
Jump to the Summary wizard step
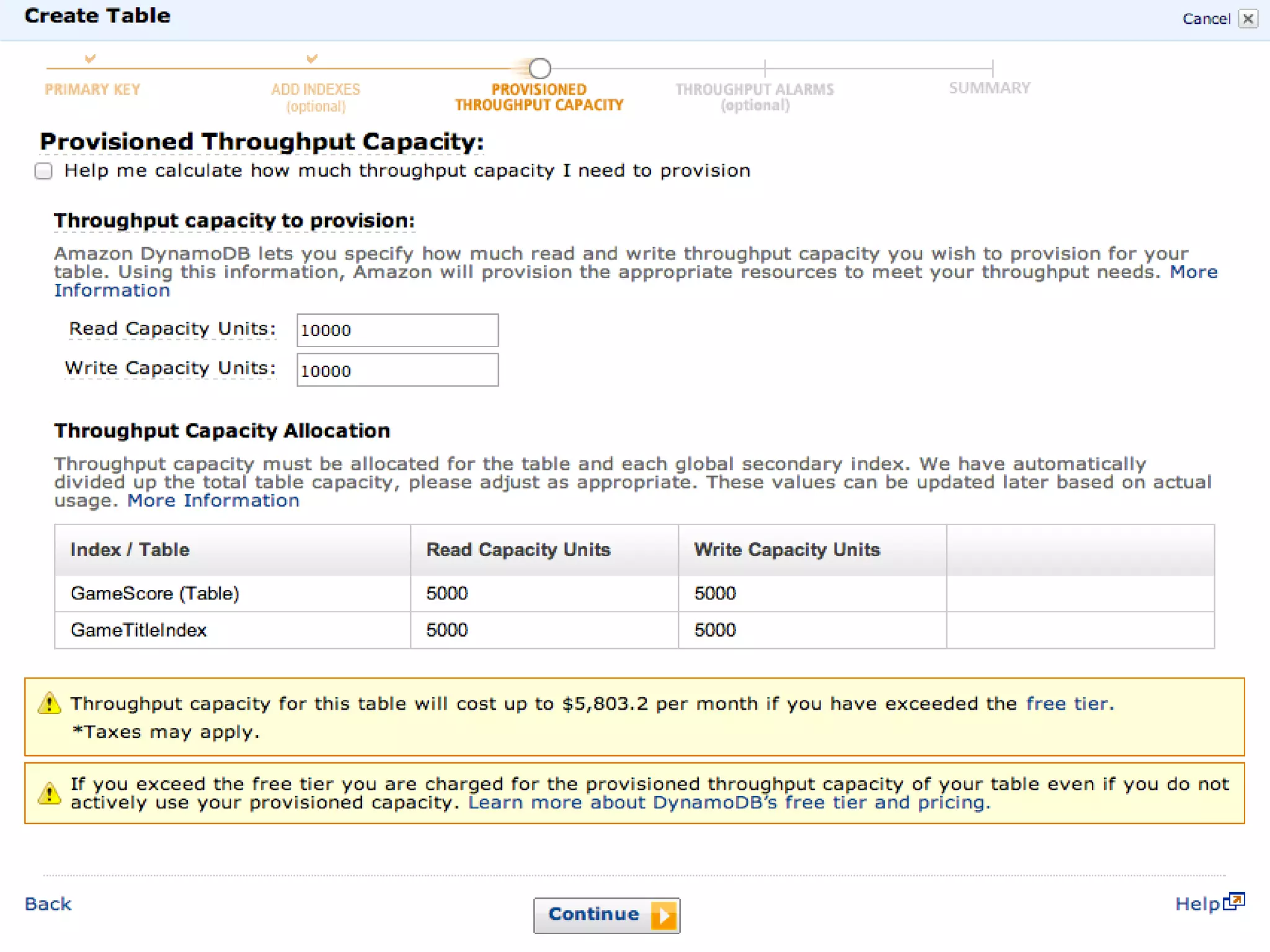990,88
